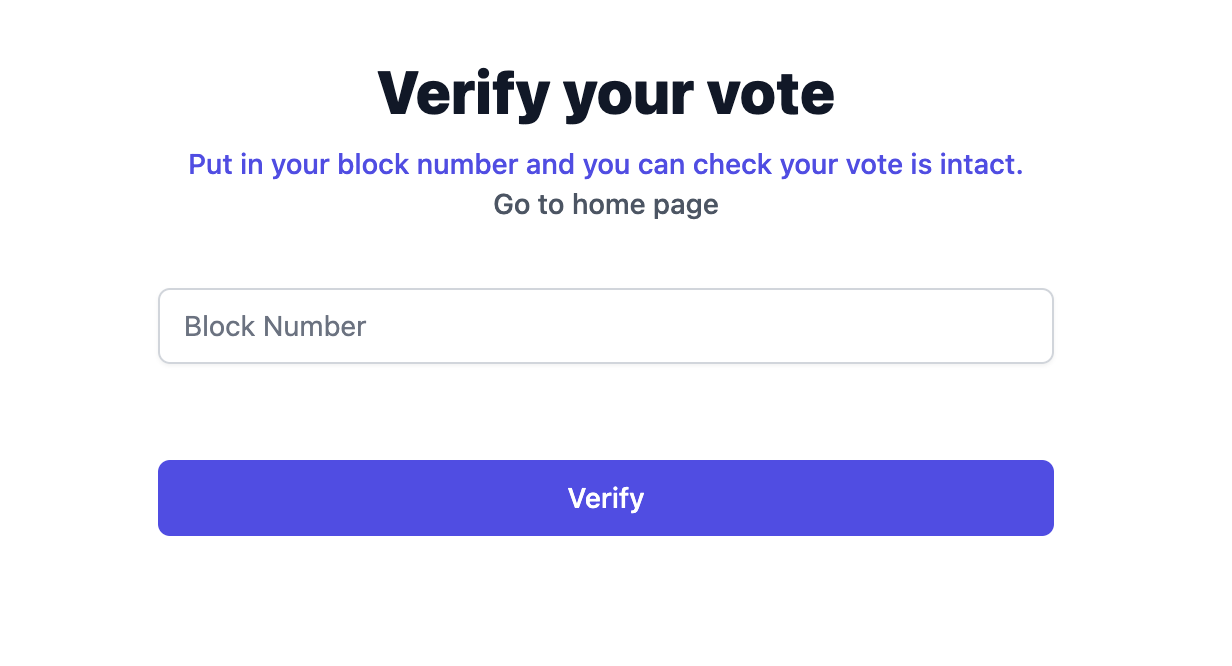Click the Verify your vote heading

[605, 94]
